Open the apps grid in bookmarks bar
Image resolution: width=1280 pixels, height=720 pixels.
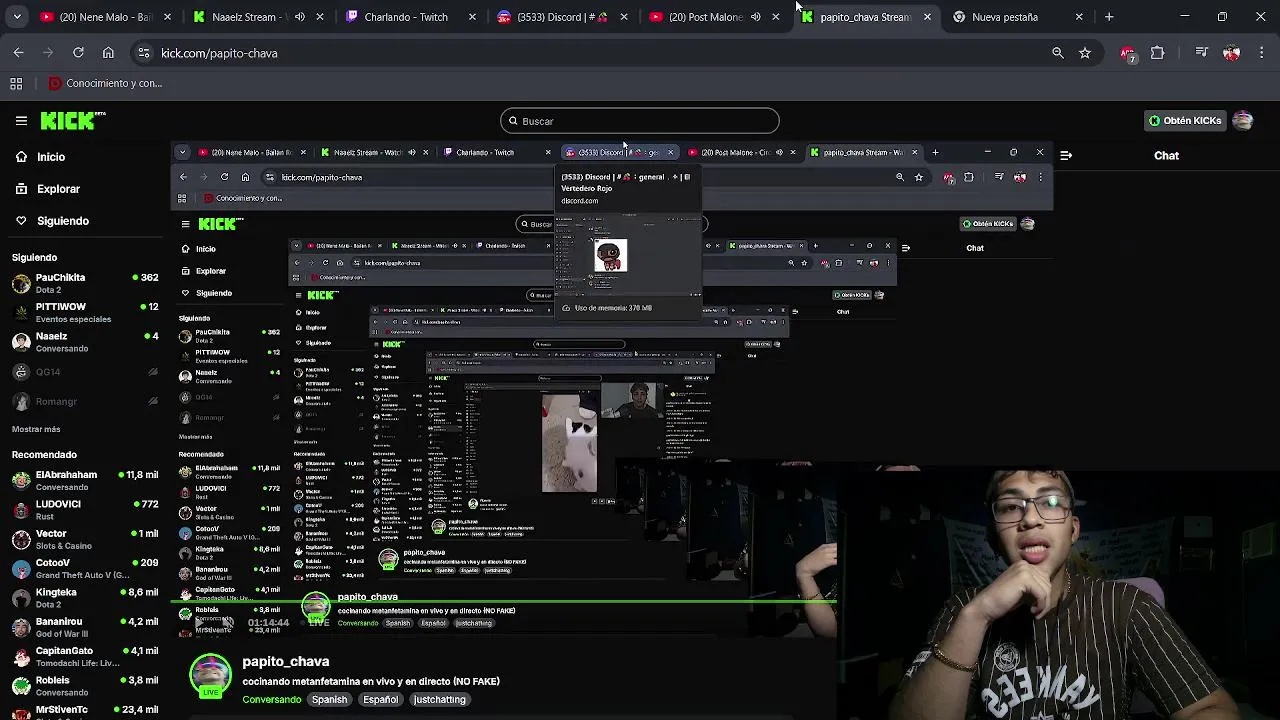click(x=16, y=84)
